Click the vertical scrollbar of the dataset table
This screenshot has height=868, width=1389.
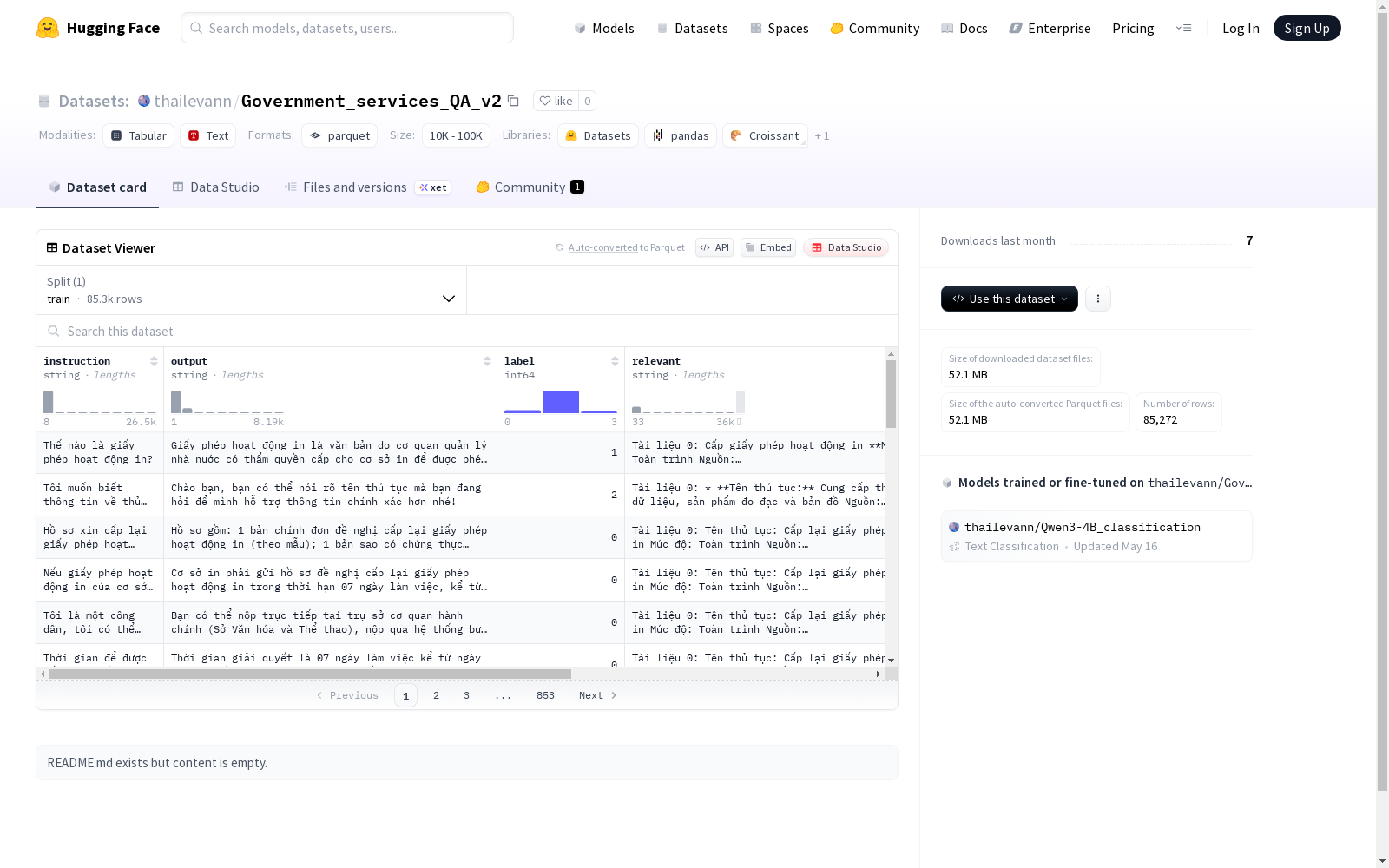(x=891, y=394)
